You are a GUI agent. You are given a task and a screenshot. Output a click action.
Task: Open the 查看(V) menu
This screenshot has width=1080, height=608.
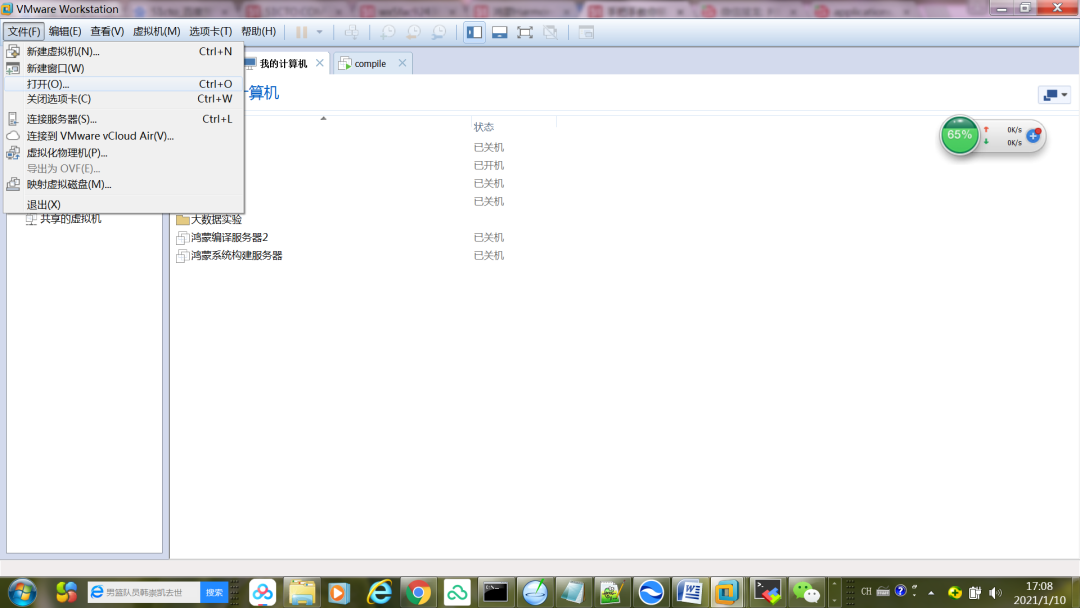click(107, 32)
